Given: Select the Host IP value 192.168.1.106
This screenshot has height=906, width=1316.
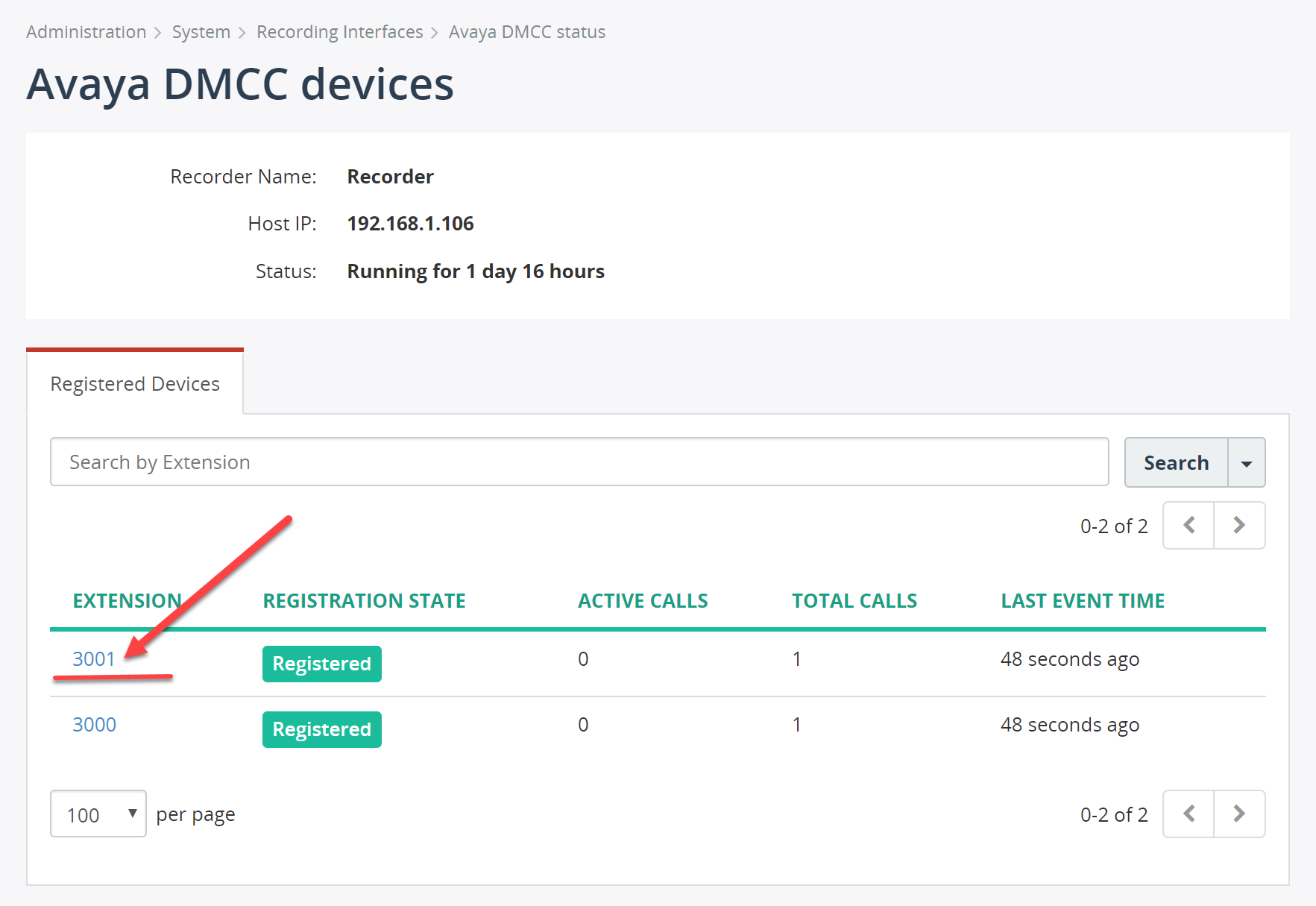Looking at the screenshot, I should pyautogui.click(x=411, y=224).
